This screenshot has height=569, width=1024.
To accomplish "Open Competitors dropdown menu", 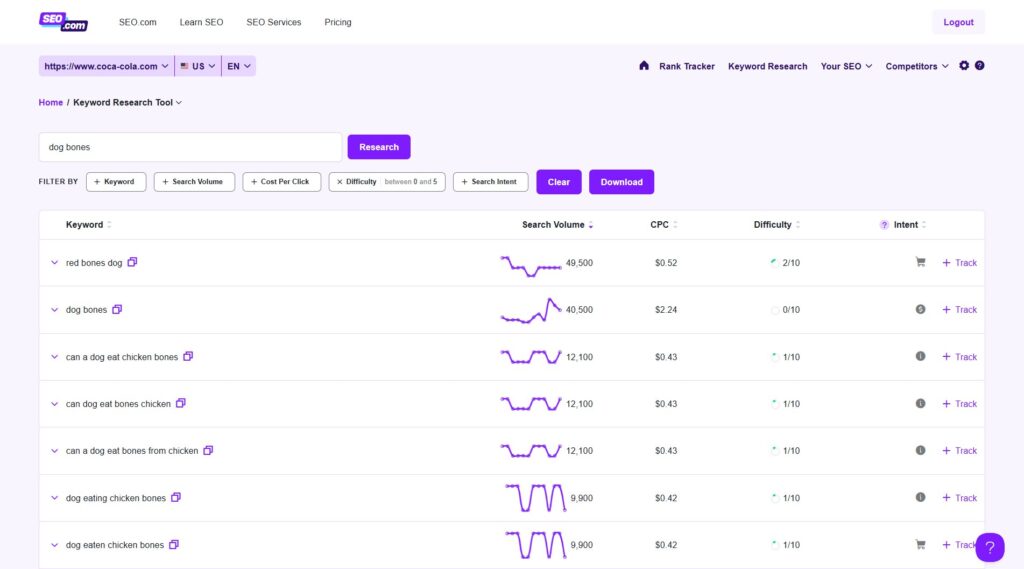I will click(x=917, y=66).
